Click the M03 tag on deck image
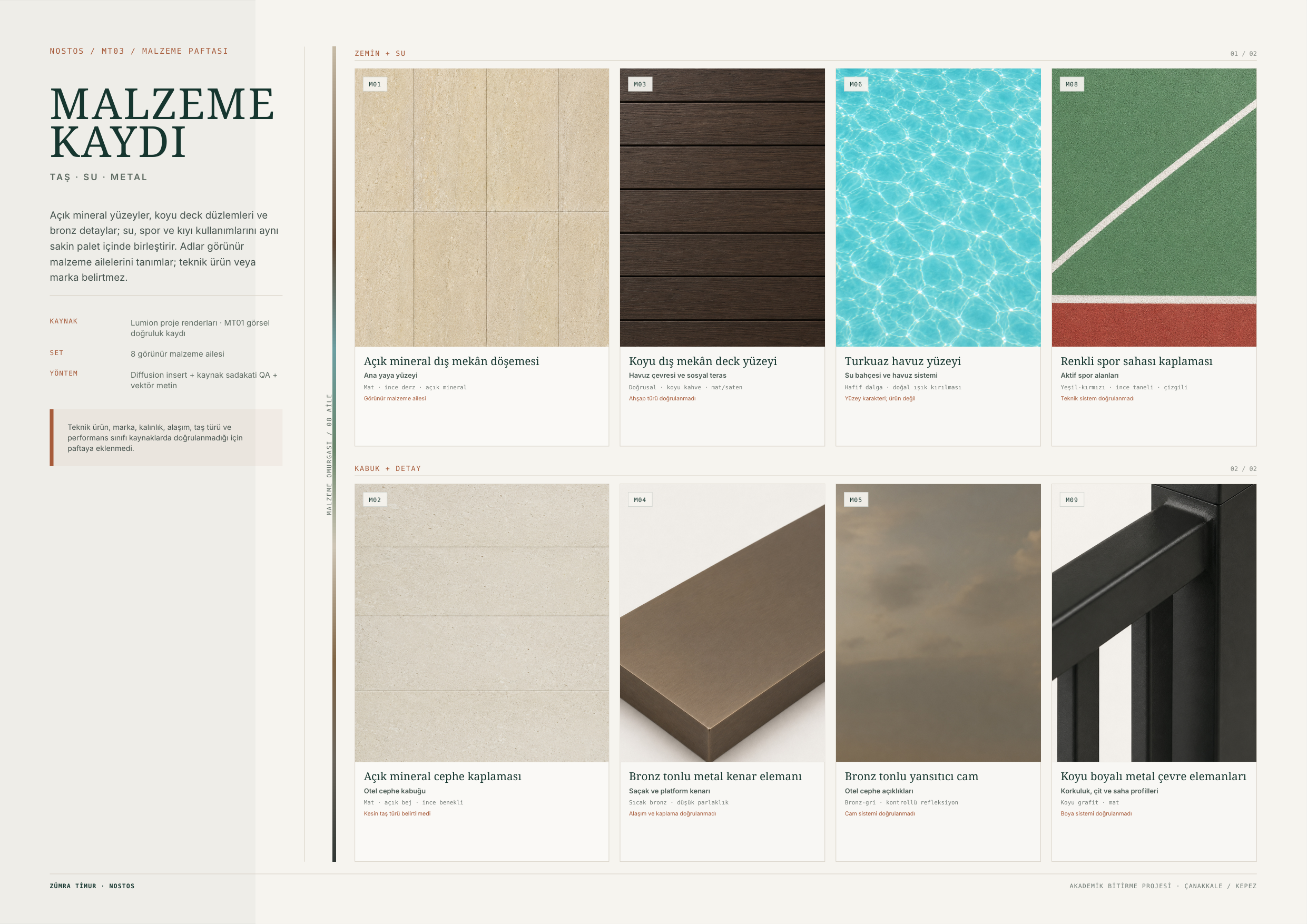 pos(640,84)
